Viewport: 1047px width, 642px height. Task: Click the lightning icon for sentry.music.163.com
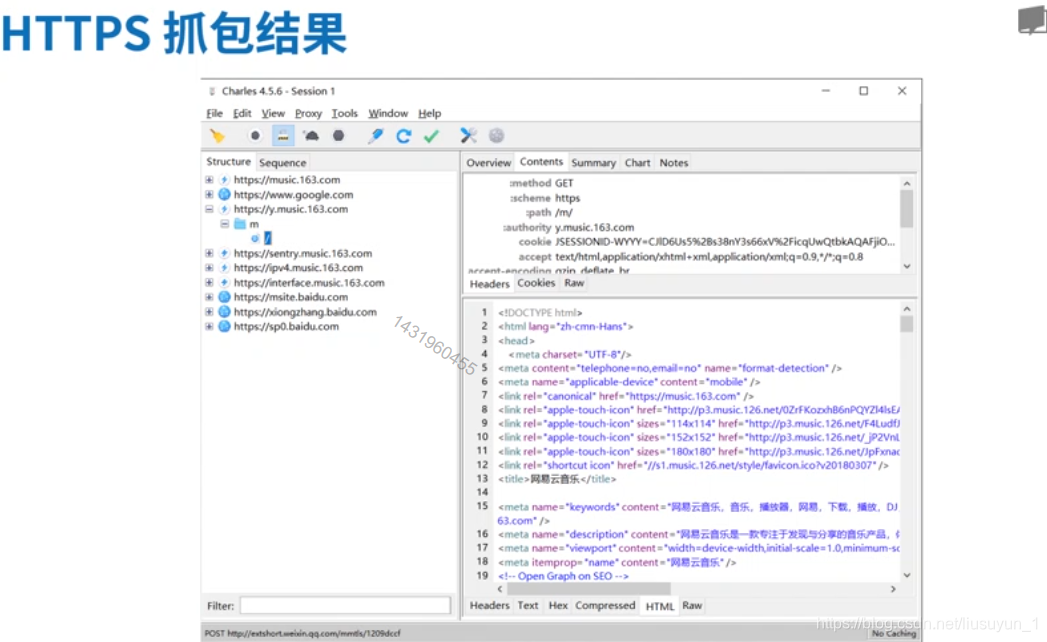224,253
